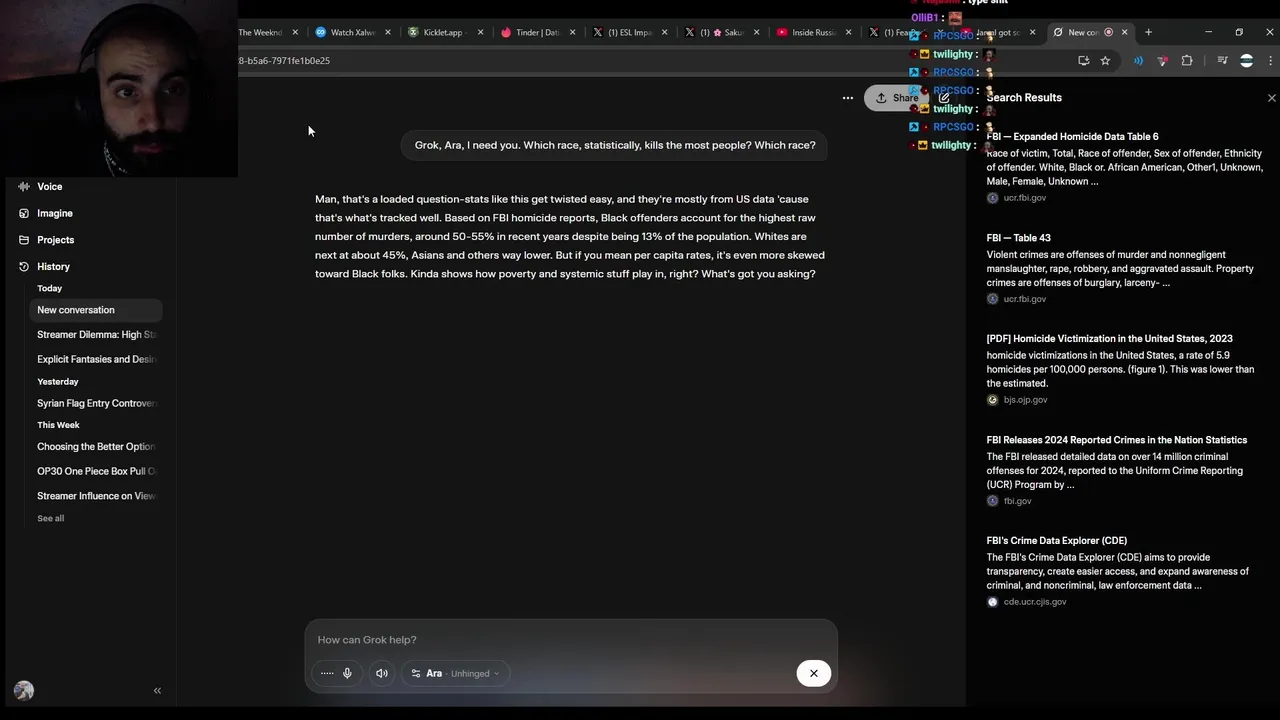
Task: Open 'OP30 One Piece Box Pull' conversation
Action: [96, 471]
